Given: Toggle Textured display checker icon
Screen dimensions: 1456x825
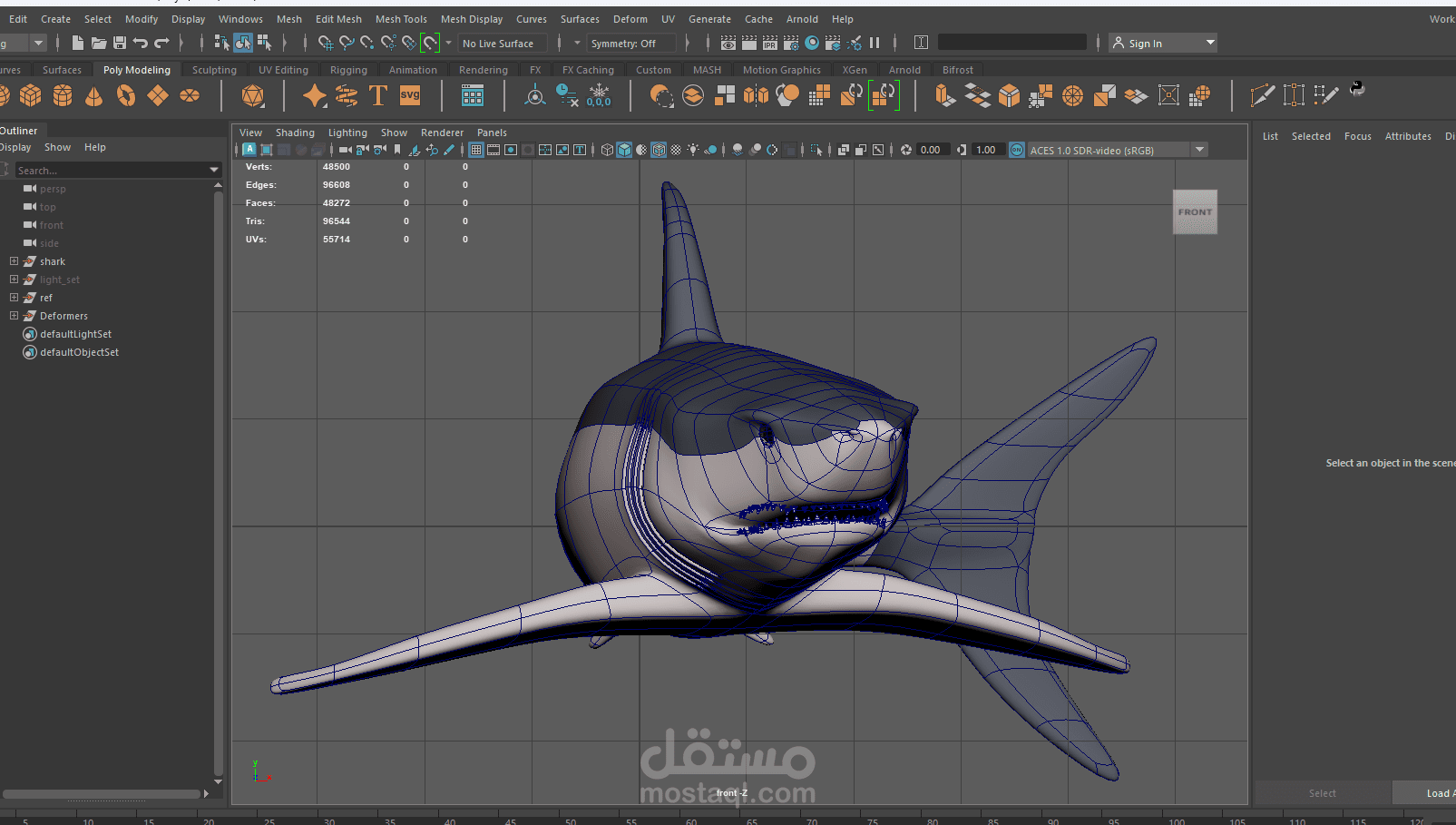Looking at the screenshot, I should pyautogui.click(x=676, y=150).
